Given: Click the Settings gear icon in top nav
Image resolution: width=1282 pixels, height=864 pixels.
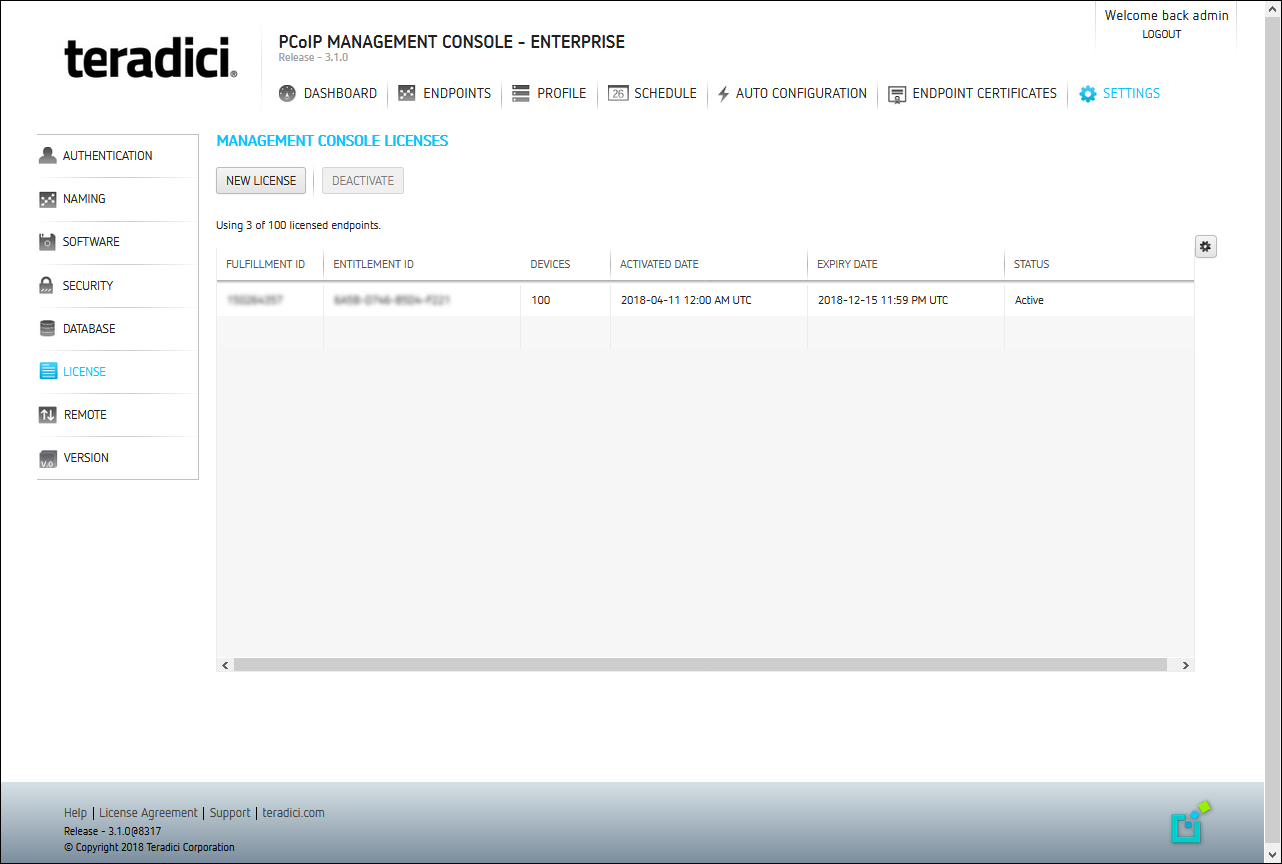Looking at the screenshot, I should (1088, 94).
